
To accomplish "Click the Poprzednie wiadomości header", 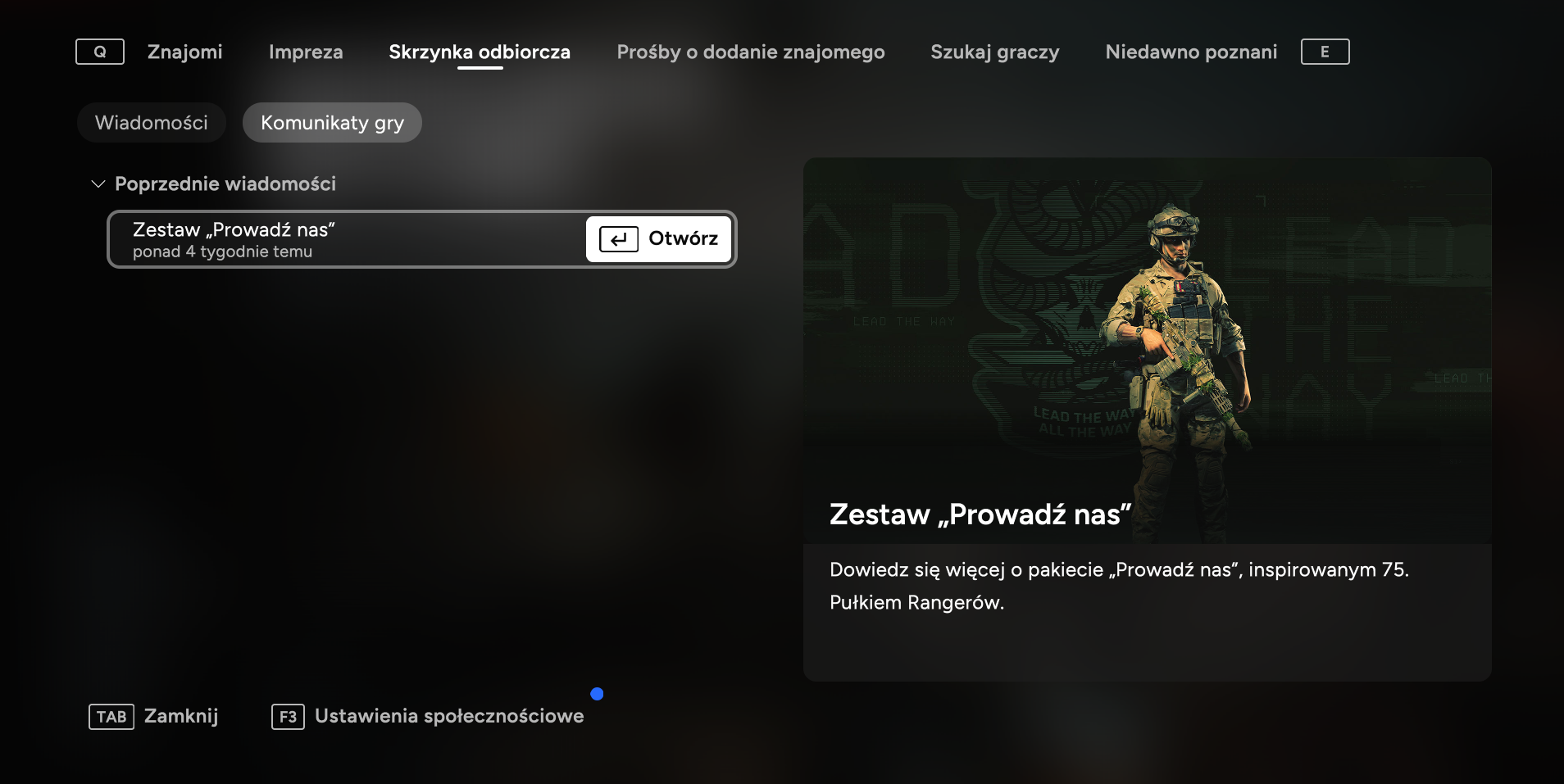I will (225, 184).
